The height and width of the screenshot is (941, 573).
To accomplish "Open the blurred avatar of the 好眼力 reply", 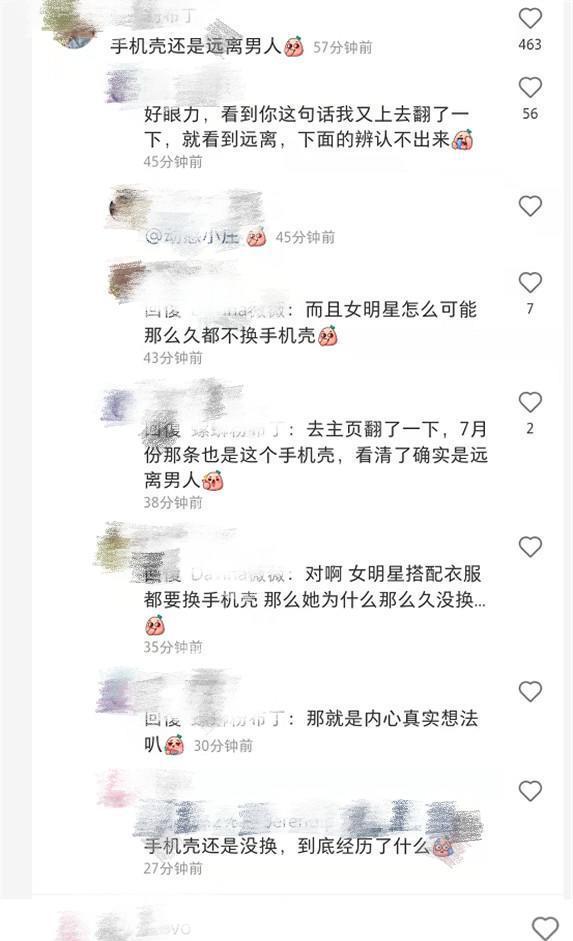I will click(122, 86).
